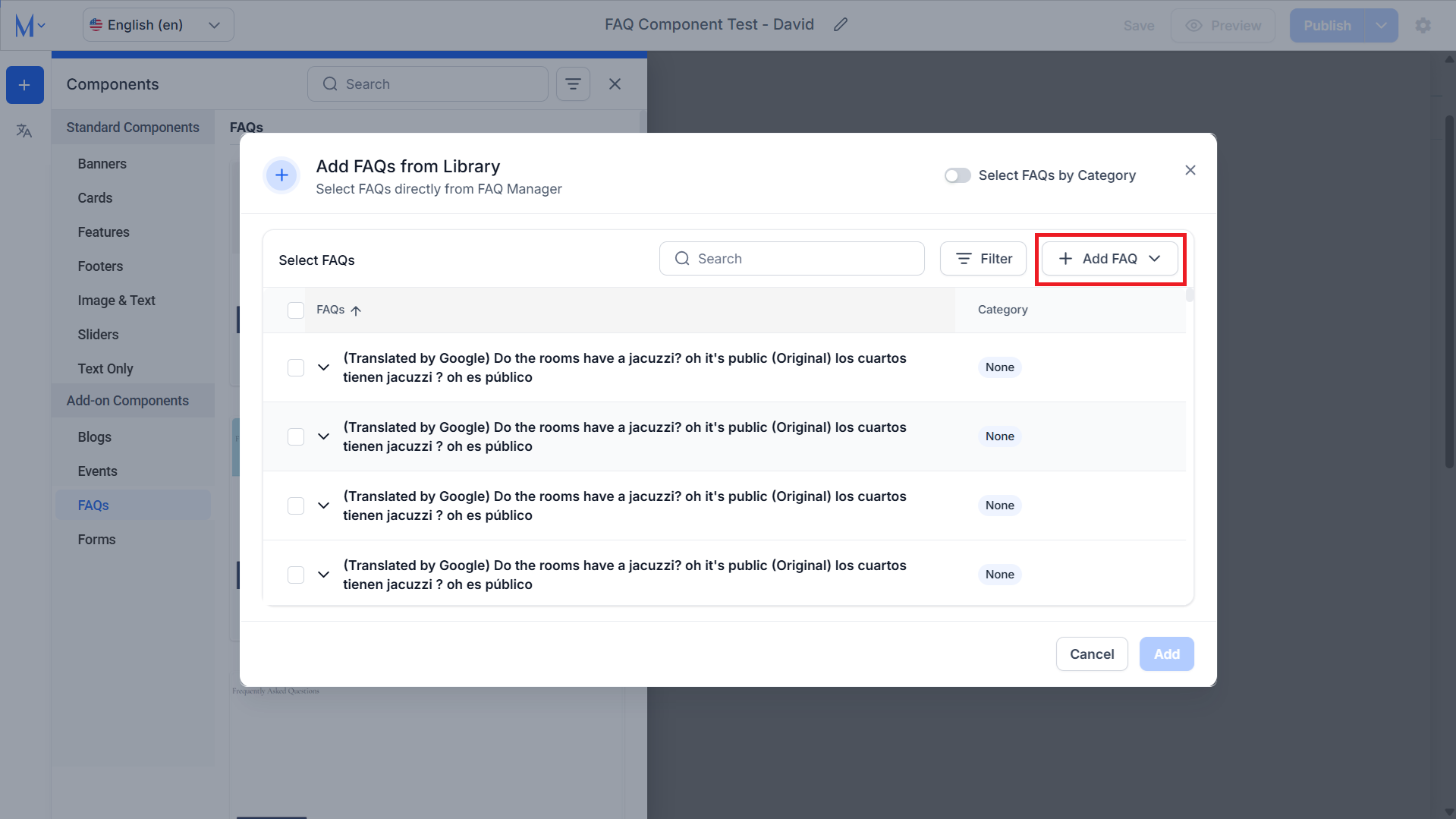The width and height of the screenshot is (1456, 819).
Task: Click the None tag in first FAQ row
Action: pyautogui.click(x=999, y=367)
